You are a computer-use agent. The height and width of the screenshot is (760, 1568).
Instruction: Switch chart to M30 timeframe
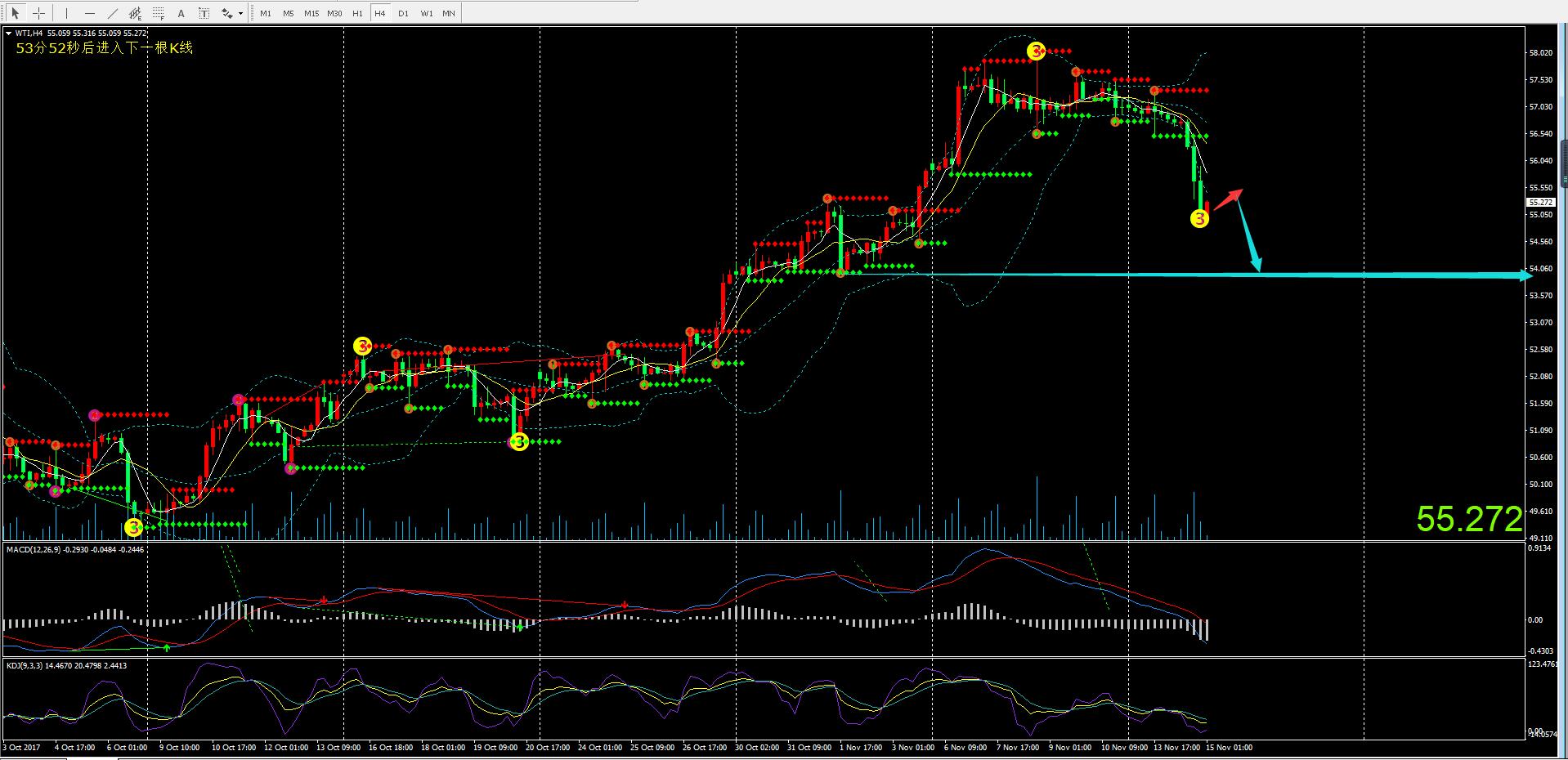click(x=334, y=13)
